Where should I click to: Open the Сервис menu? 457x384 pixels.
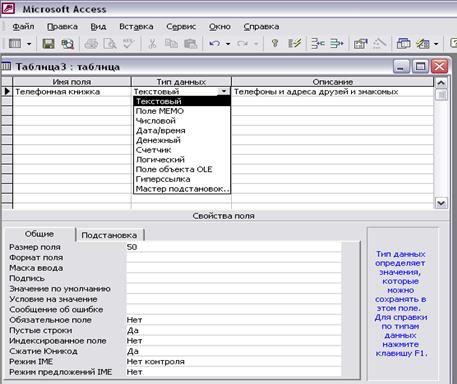click(x=181, y=27)
